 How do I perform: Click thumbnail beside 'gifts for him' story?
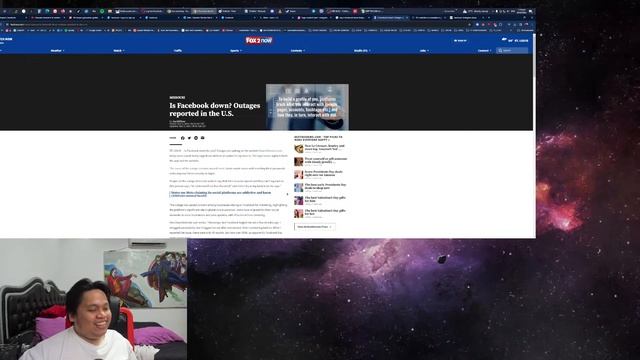pyautogui.click(x=299, y=200)
